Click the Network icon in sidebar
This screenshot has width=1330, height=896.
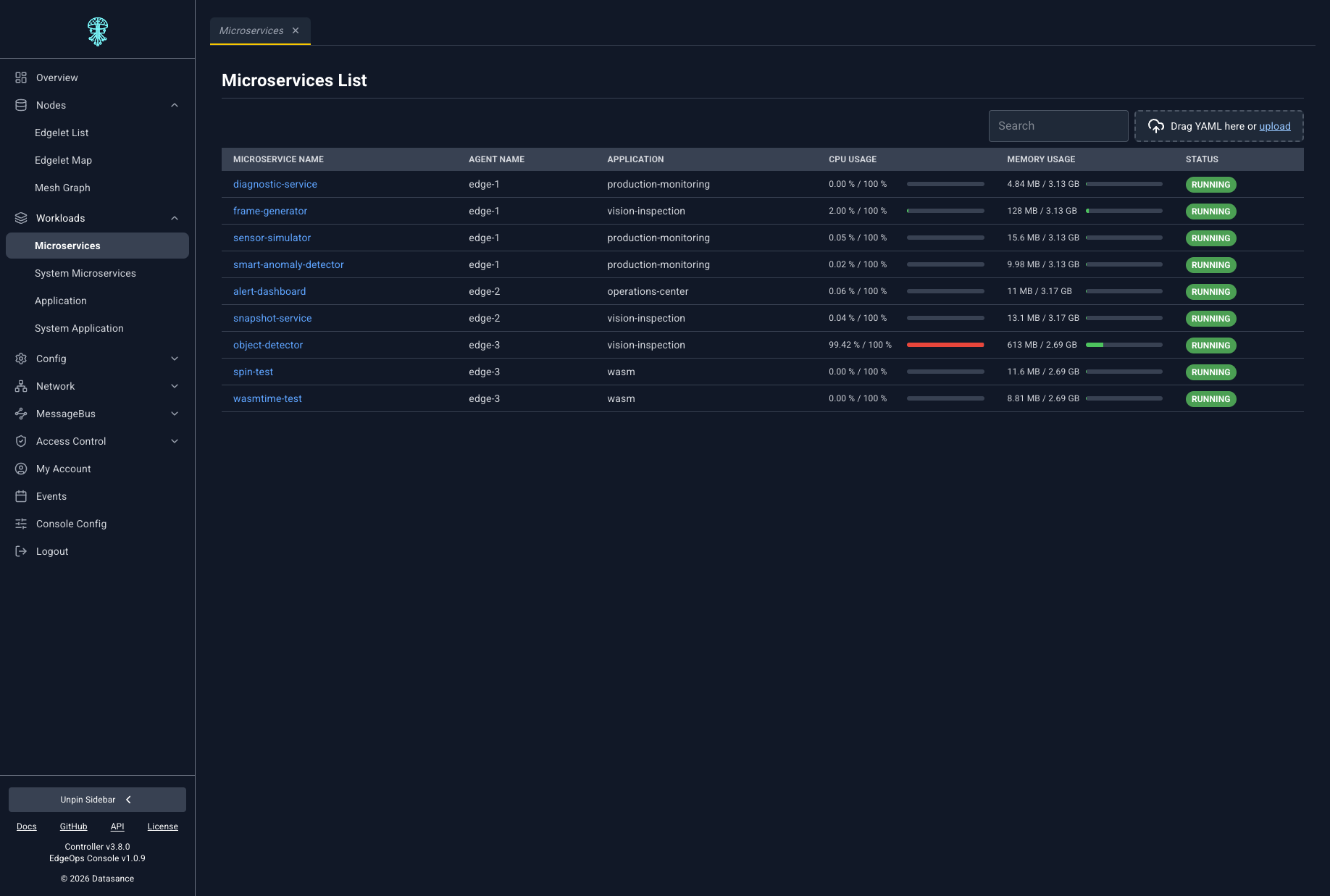pyautogui.click(x=21, y=386)
